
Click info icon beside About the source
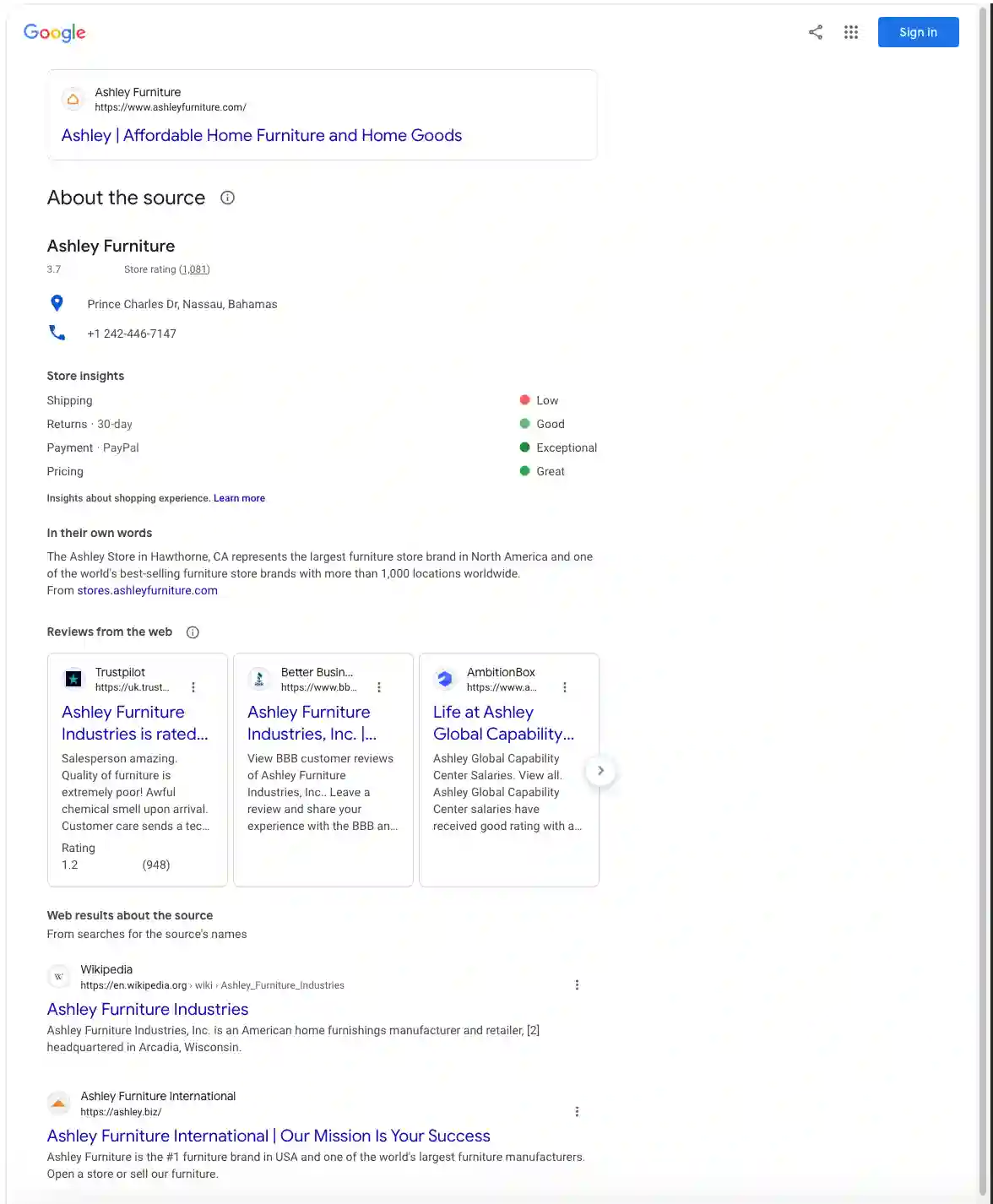227,198
